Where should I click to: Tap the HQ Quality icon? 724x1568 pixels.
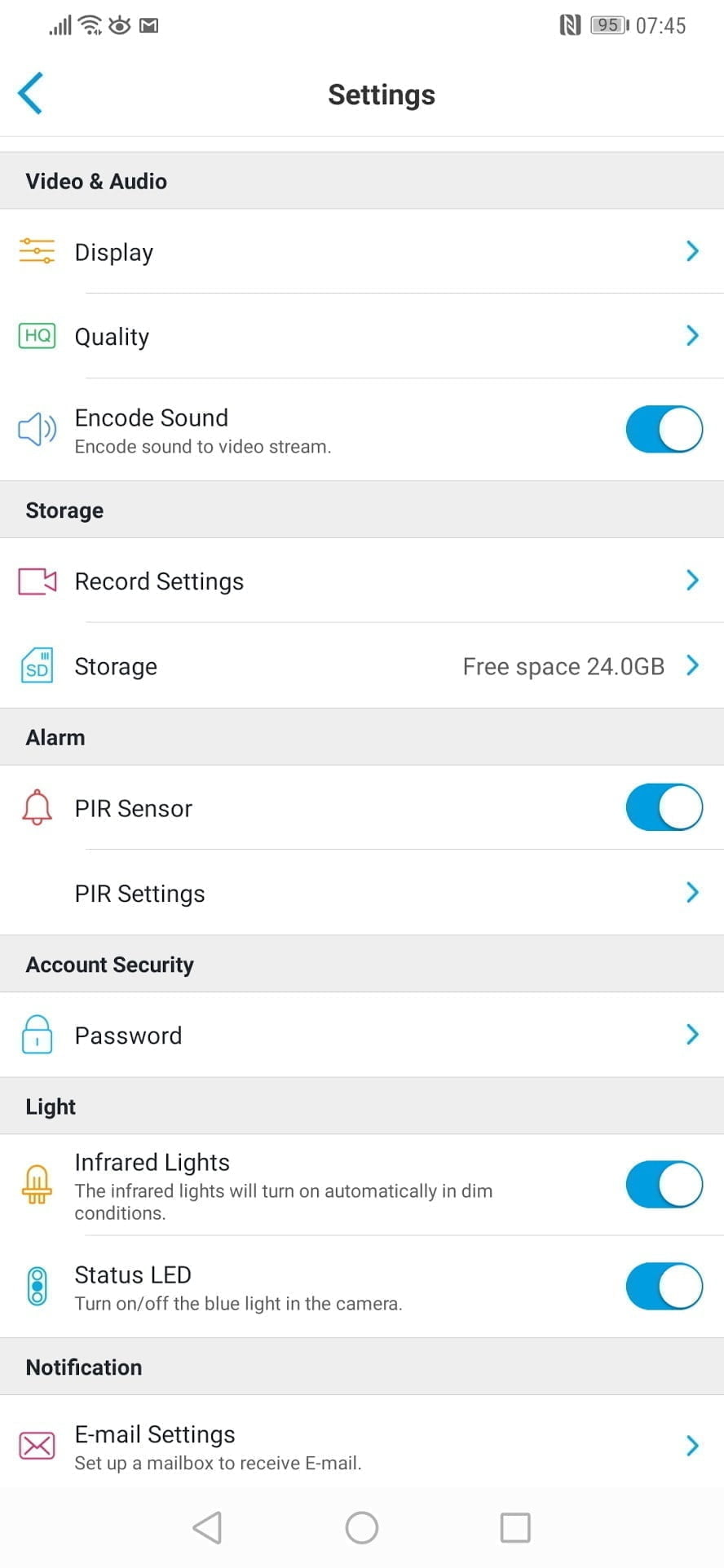point(37,336)
